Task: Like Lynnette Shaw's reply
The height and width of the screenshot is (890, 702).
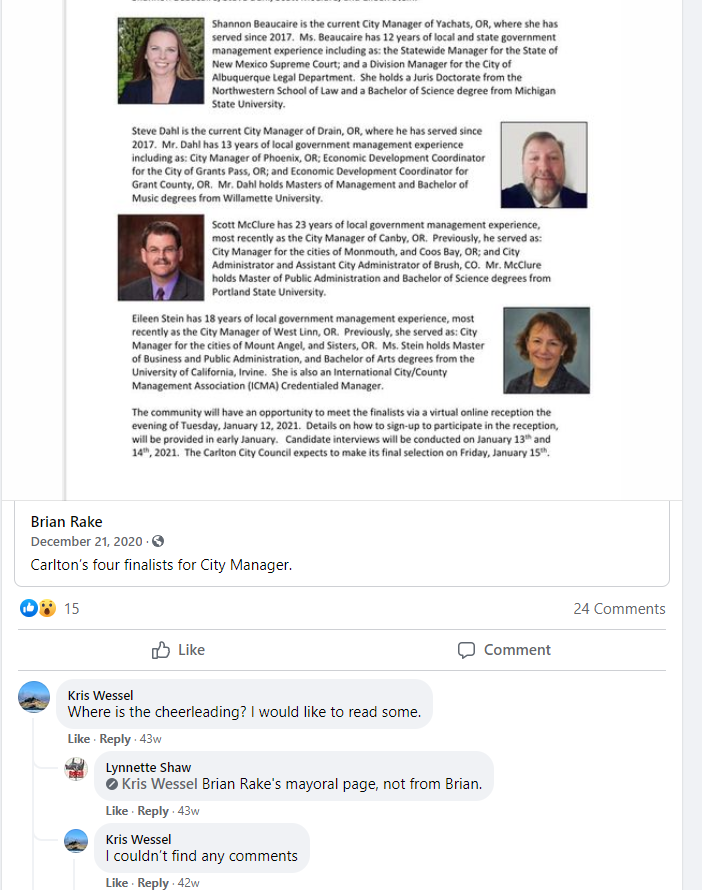Action: click(x=116, y=811)
